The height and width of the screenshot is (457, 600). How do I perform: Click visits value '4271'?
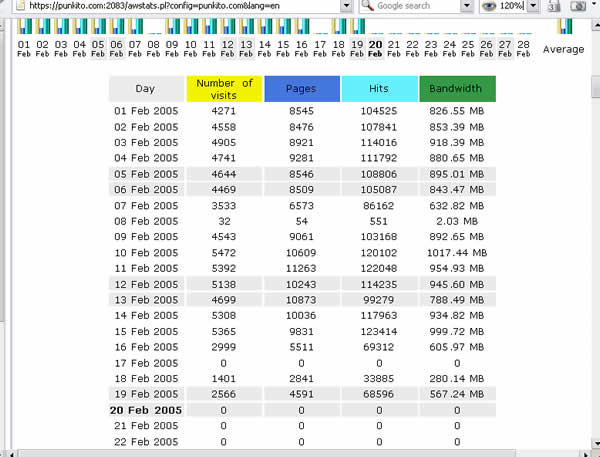[x=224, y=111]
